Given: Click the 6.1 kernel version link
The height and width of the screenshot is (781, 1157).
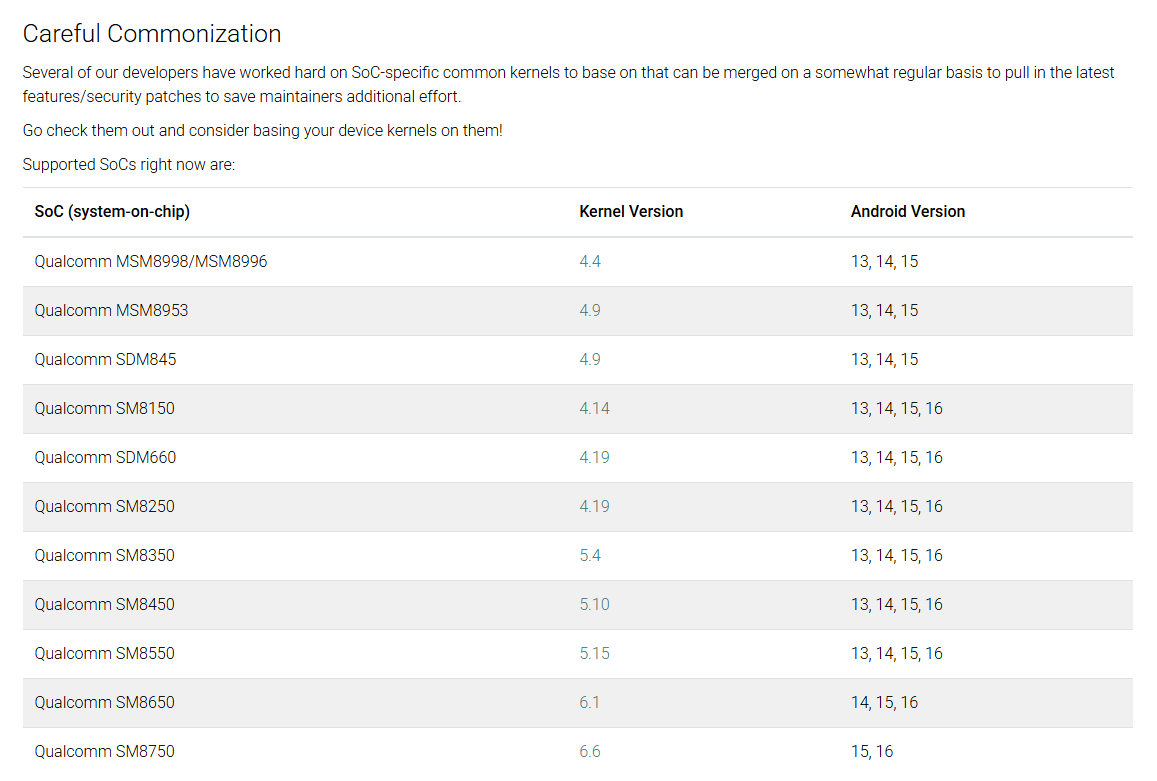Looking at the screenshot, I should pos(589,703).
